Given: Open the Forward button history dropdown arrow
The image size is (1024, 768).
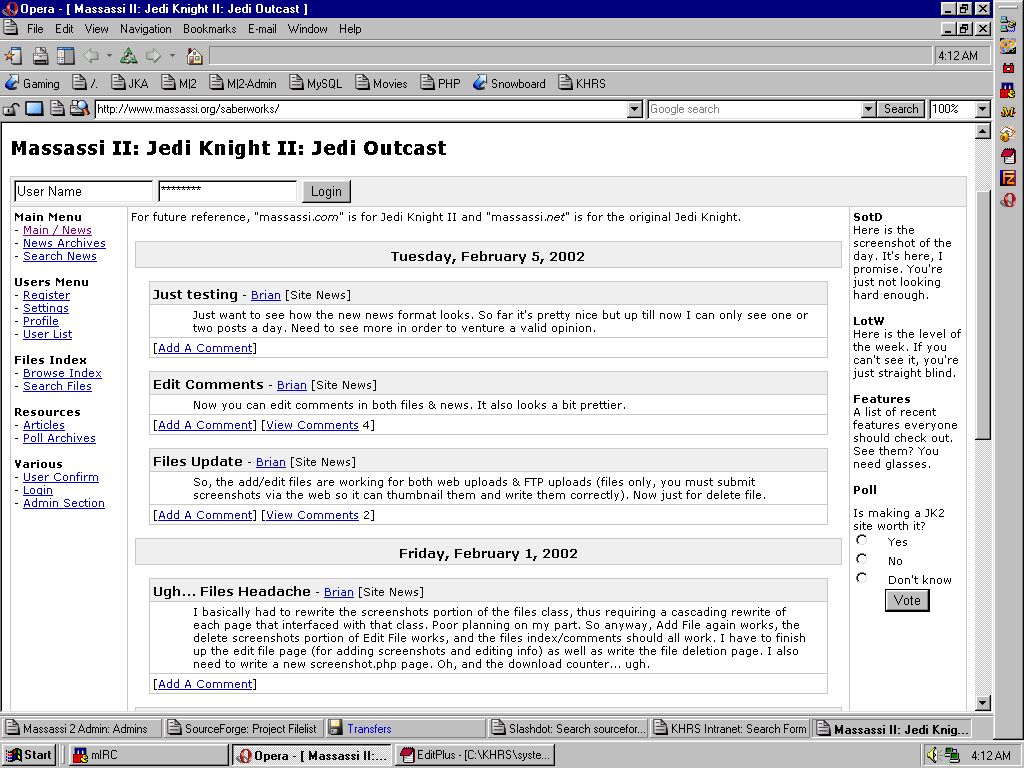Looking at the screenshot, I should point(172,56).
